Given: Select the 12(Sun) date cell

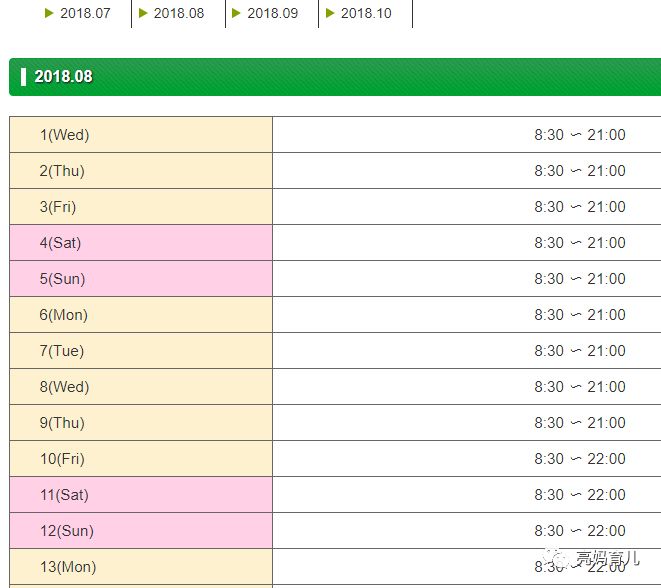Looking at the screenshot, I should pos(141,531).
